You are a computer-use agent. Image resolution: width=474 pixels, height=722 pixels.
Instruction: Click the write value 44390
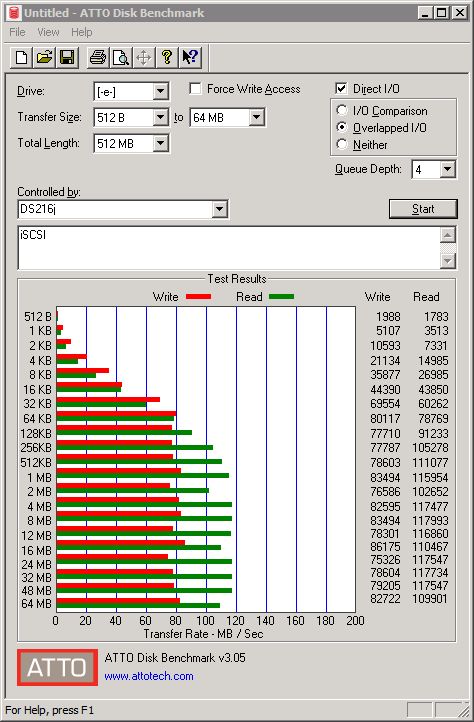(x=385, y=390)
